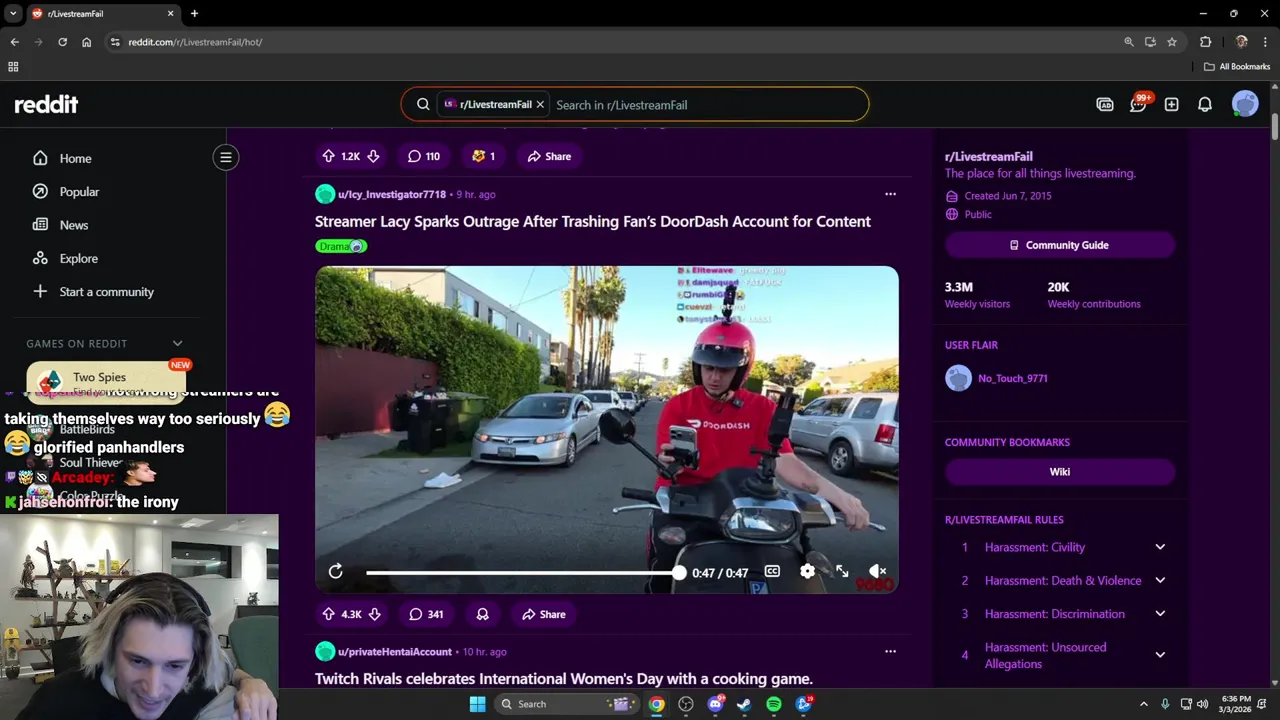
Task: Remove r/LivestreamFail scope from search
Action: point(540,104)
